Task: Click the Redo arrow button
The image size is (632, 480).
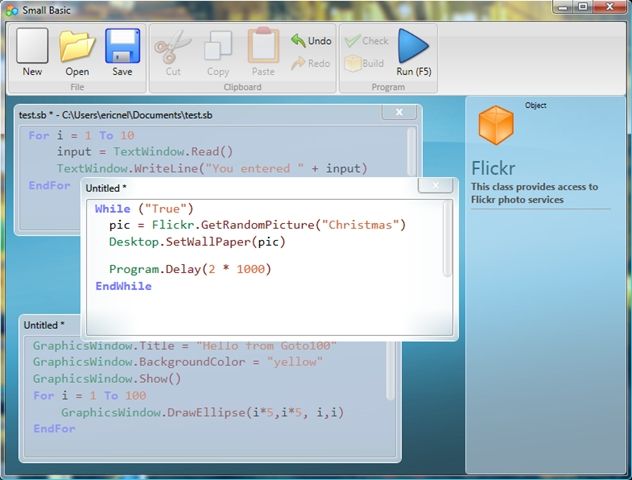Action: pos(310,63)
